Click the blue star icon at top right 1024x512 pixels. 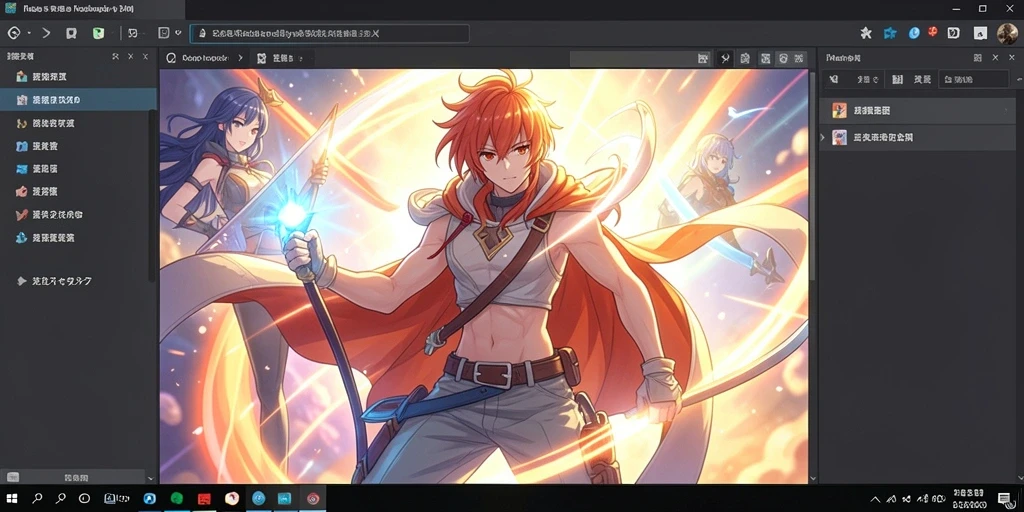[889, 33]
